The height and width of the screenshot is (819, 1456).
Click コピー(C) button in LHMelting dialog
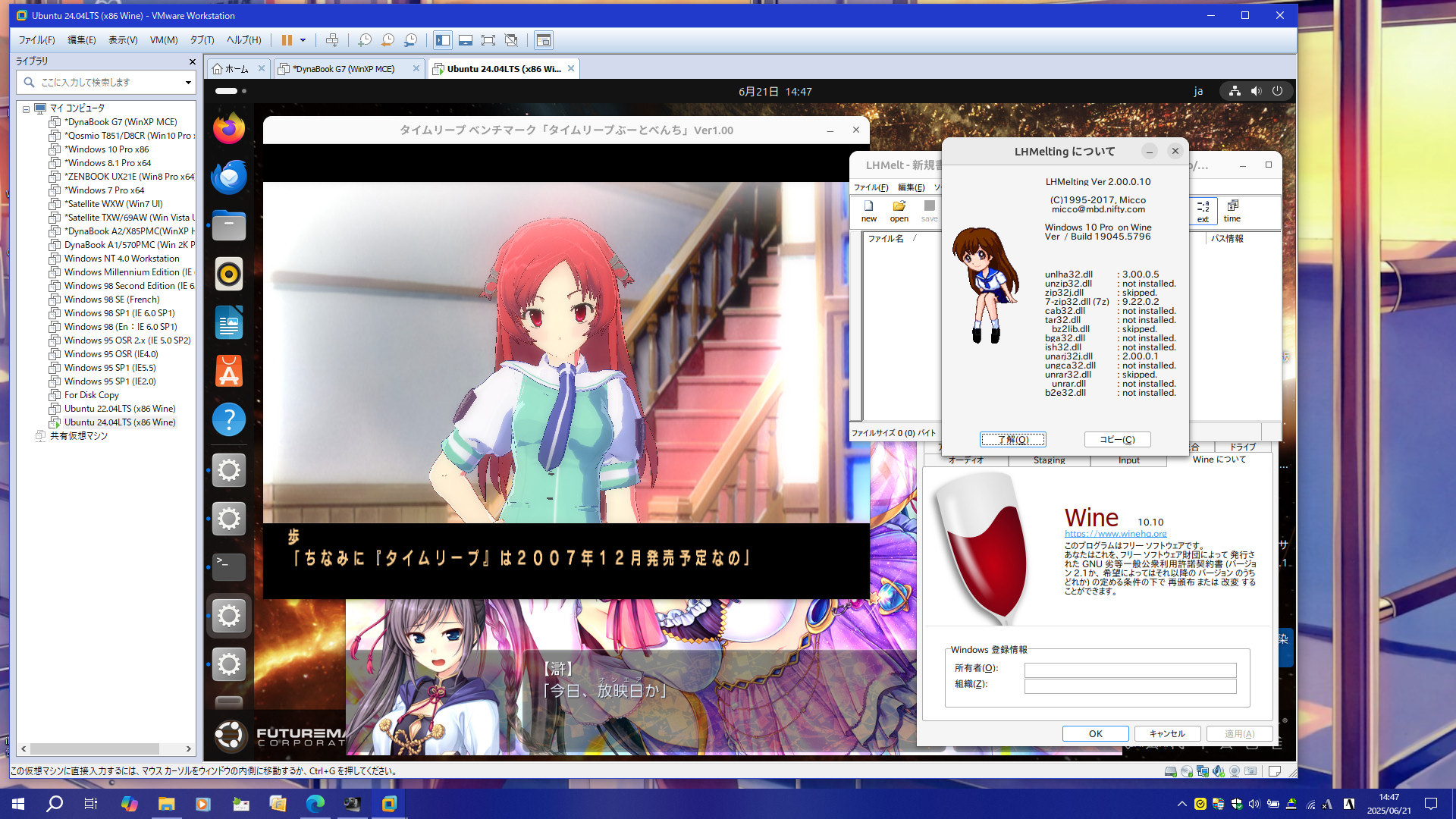click(x=1117, y=440)
